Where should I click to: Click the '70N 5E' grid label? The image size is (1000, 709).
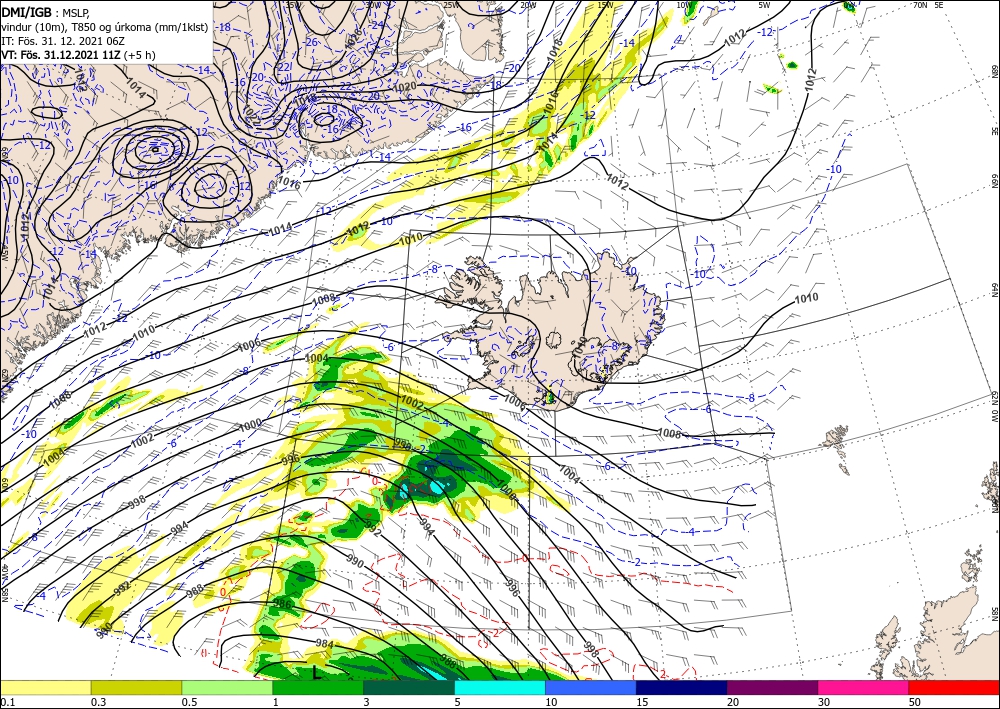coord(927,5)
